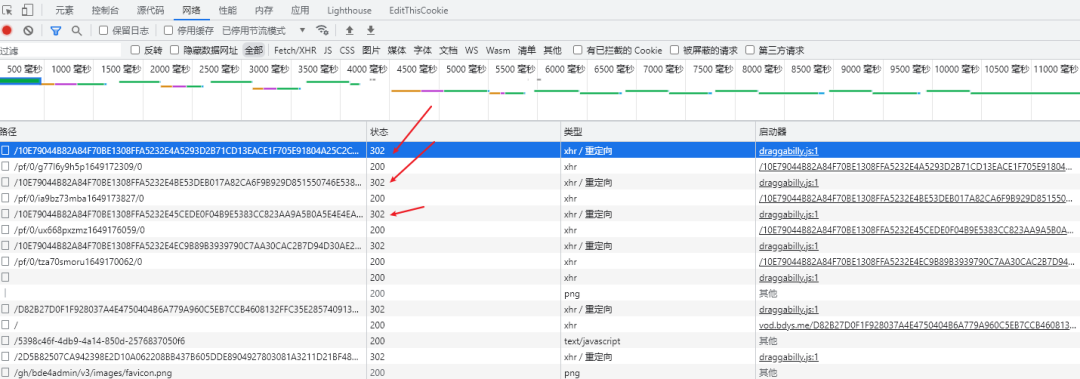Click the file icon of the /pf/0/tza70smoru1649170062/0 row

[5, 261]
